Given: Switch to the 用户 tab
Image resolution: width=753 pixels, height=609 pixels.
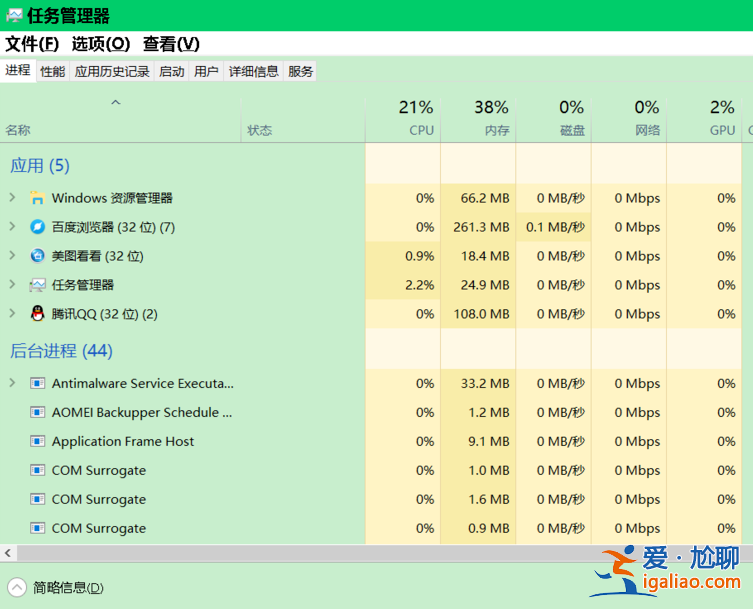Looking at the screenshot, I should coord(206,72).
